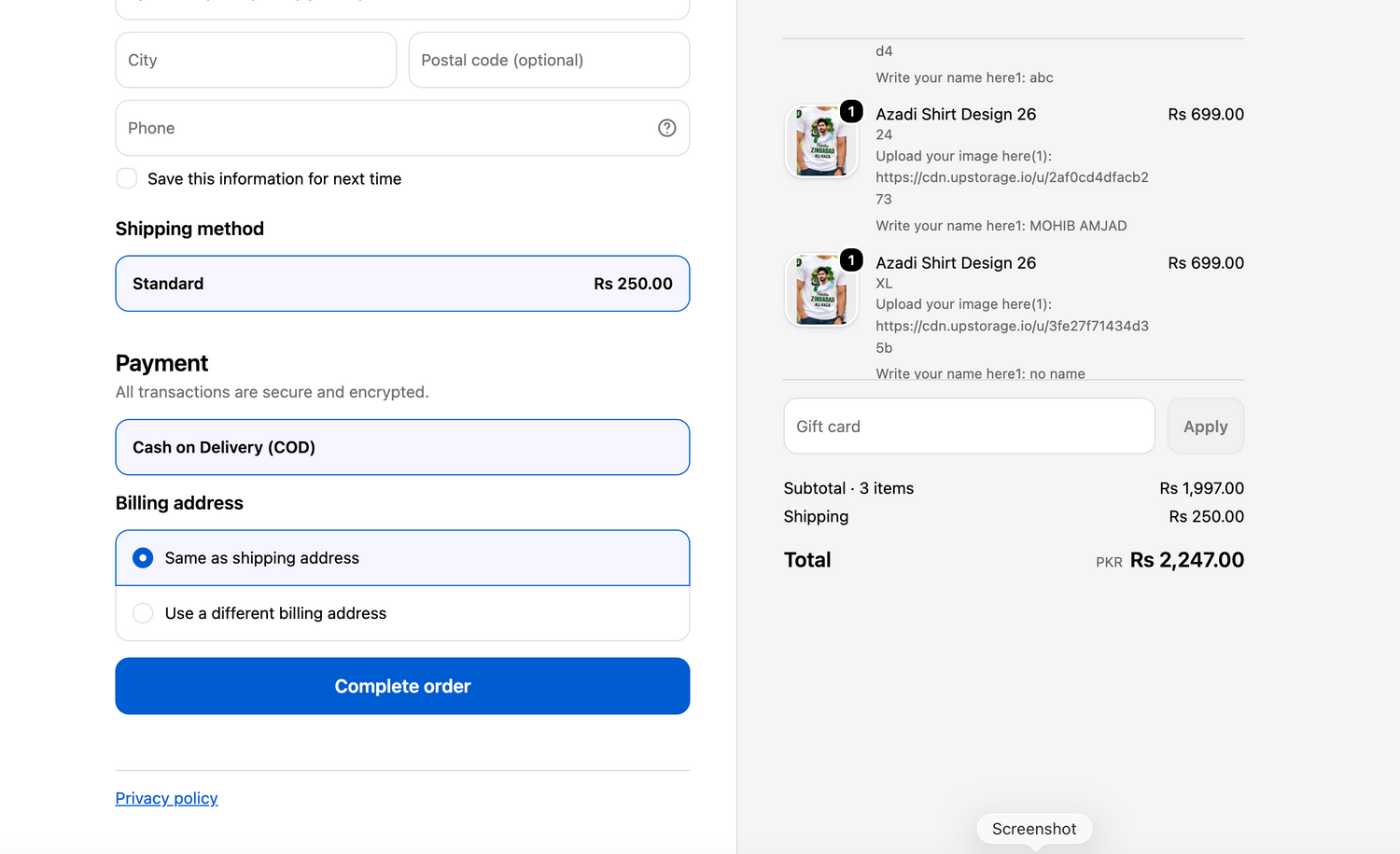Click the quantity badge on XL Azadi Shirt thumbnail
Screen dimensions: 1400x854
(x=851, y=259)
